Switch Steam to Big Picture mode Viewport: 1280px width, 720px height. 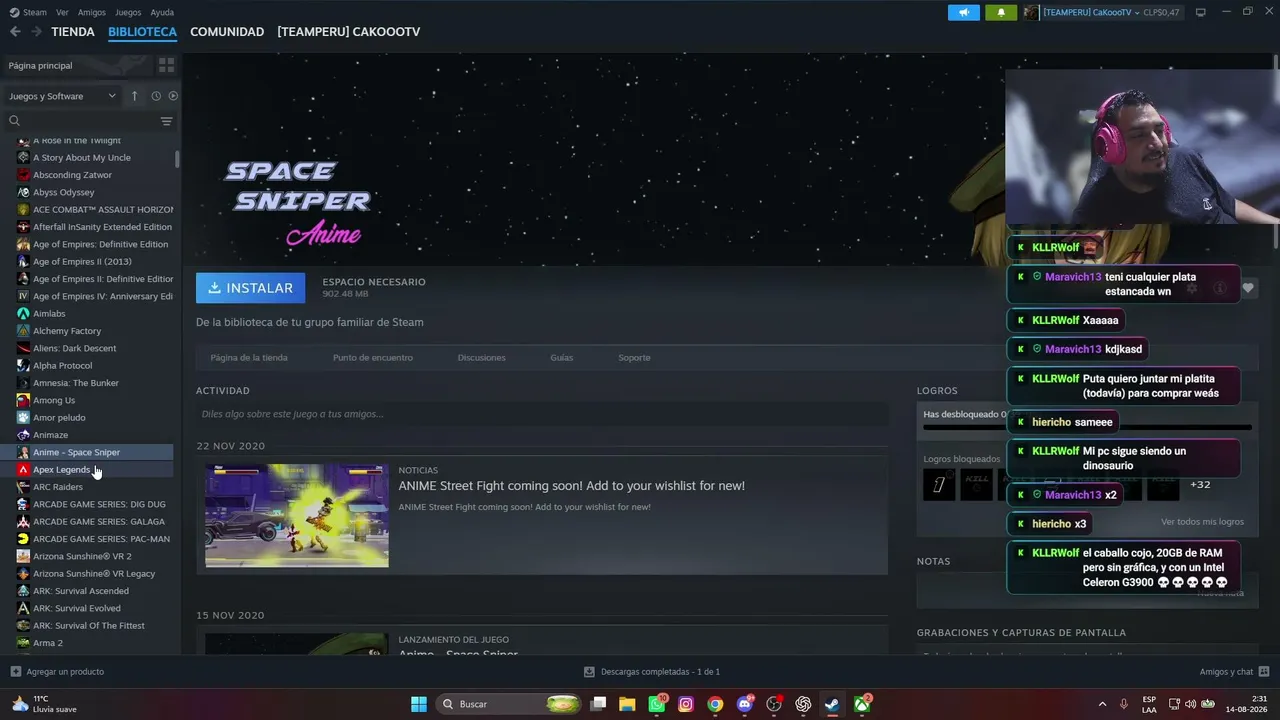(1201, 12)
